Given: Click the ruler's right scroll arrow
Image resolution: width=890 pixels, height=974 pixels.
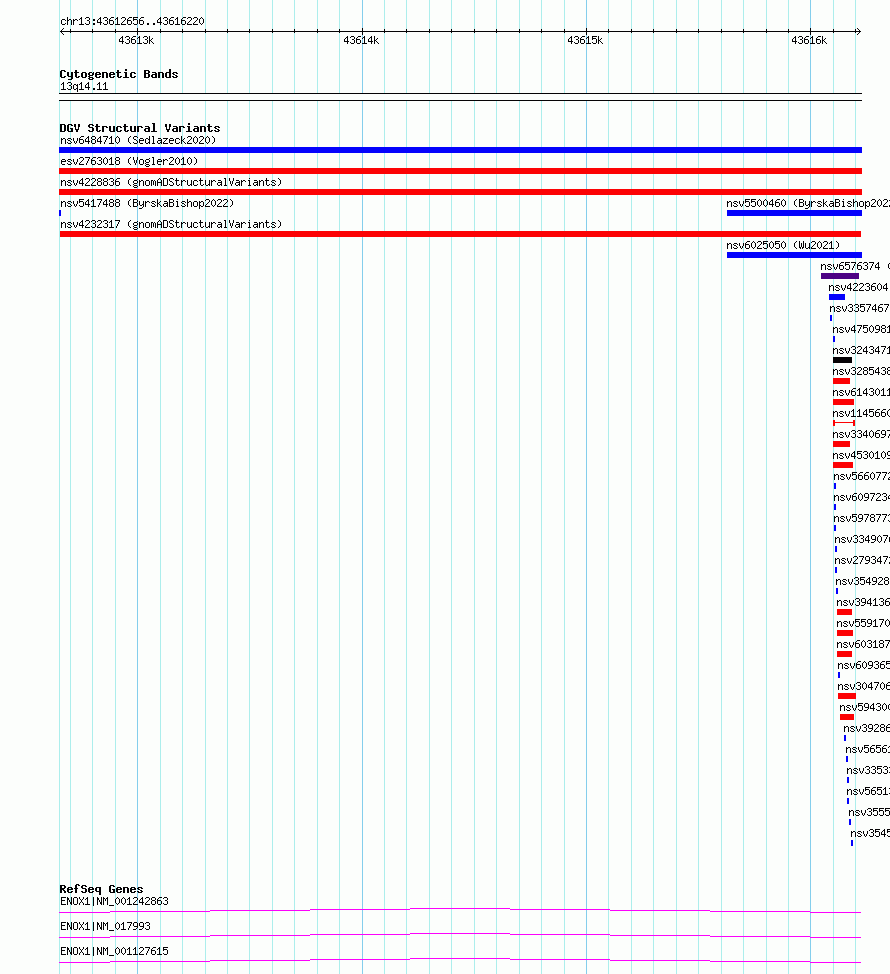Looking at the screenshot, I should point(858,31).
